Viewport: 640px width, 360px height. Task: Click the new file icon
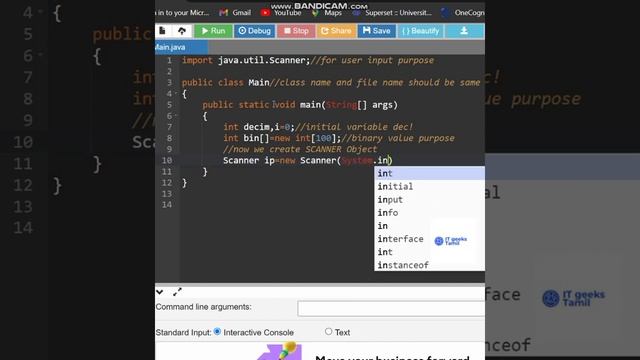coord(162,31)
